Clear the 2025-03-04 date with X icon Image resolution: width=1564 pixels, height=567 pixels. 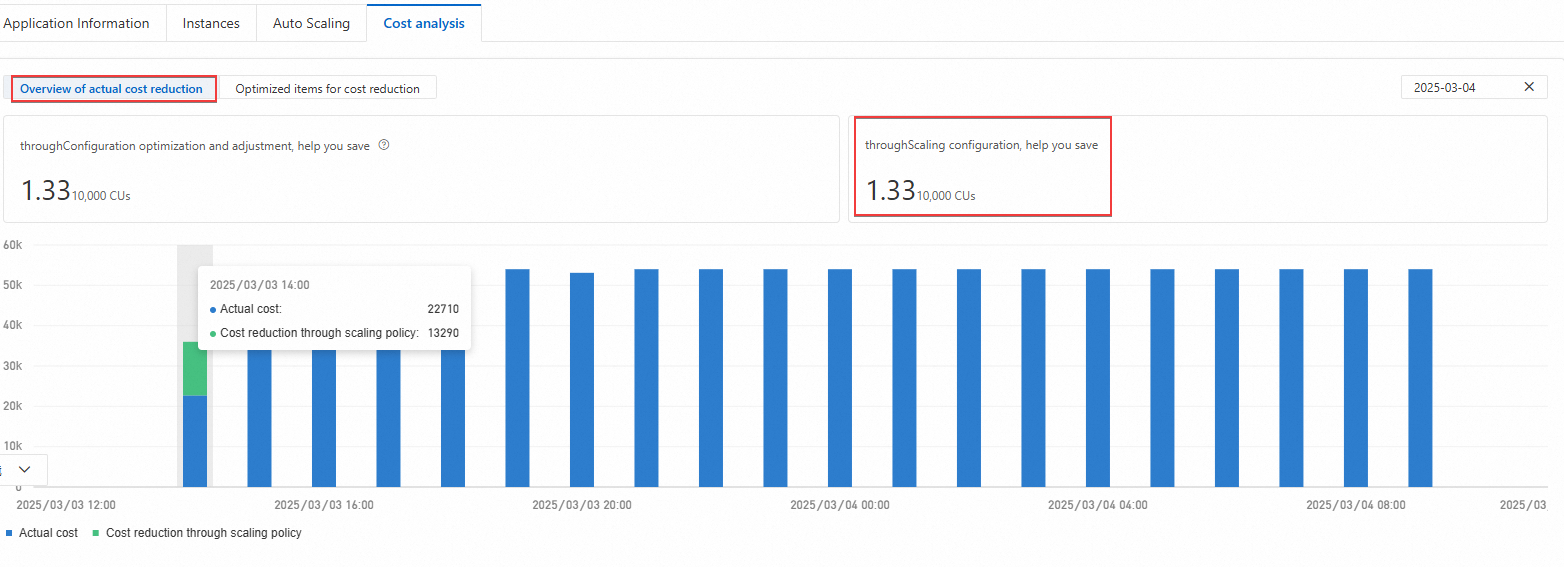pyautogui.click(x=1528, y=87)
